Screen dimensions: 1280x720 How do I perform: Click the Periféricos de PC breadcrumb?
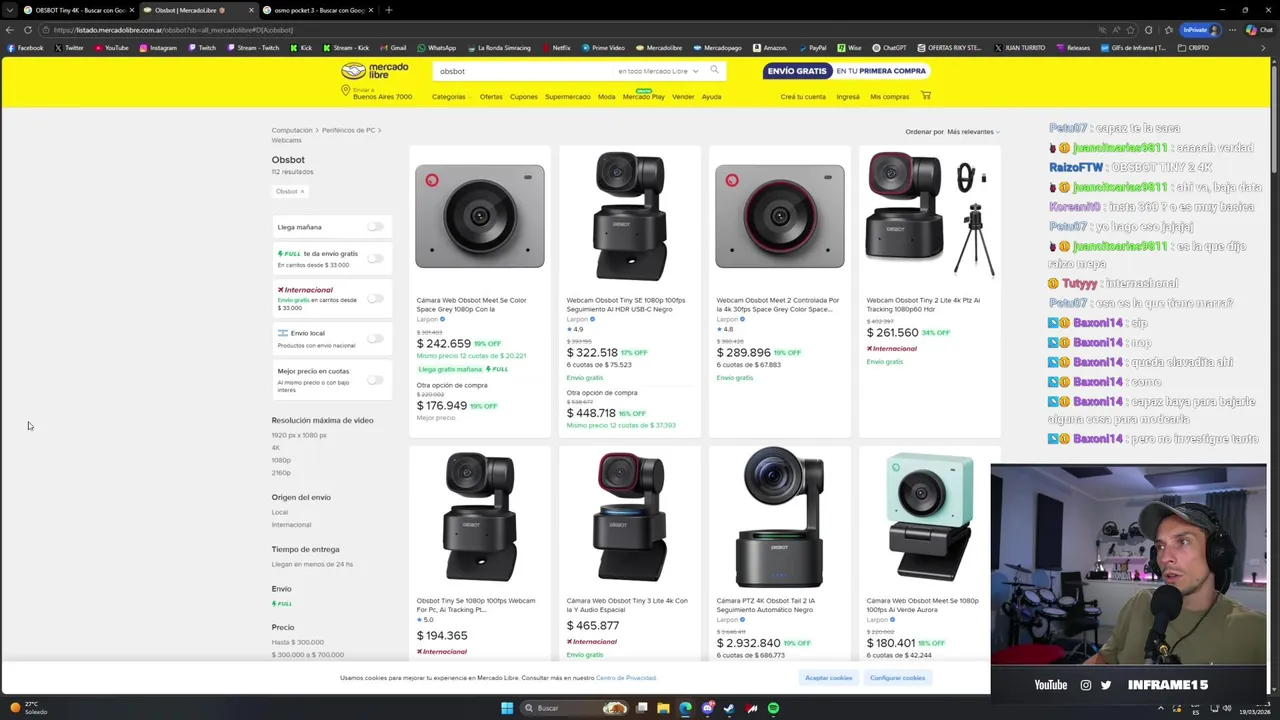click(x=349, y=130)
